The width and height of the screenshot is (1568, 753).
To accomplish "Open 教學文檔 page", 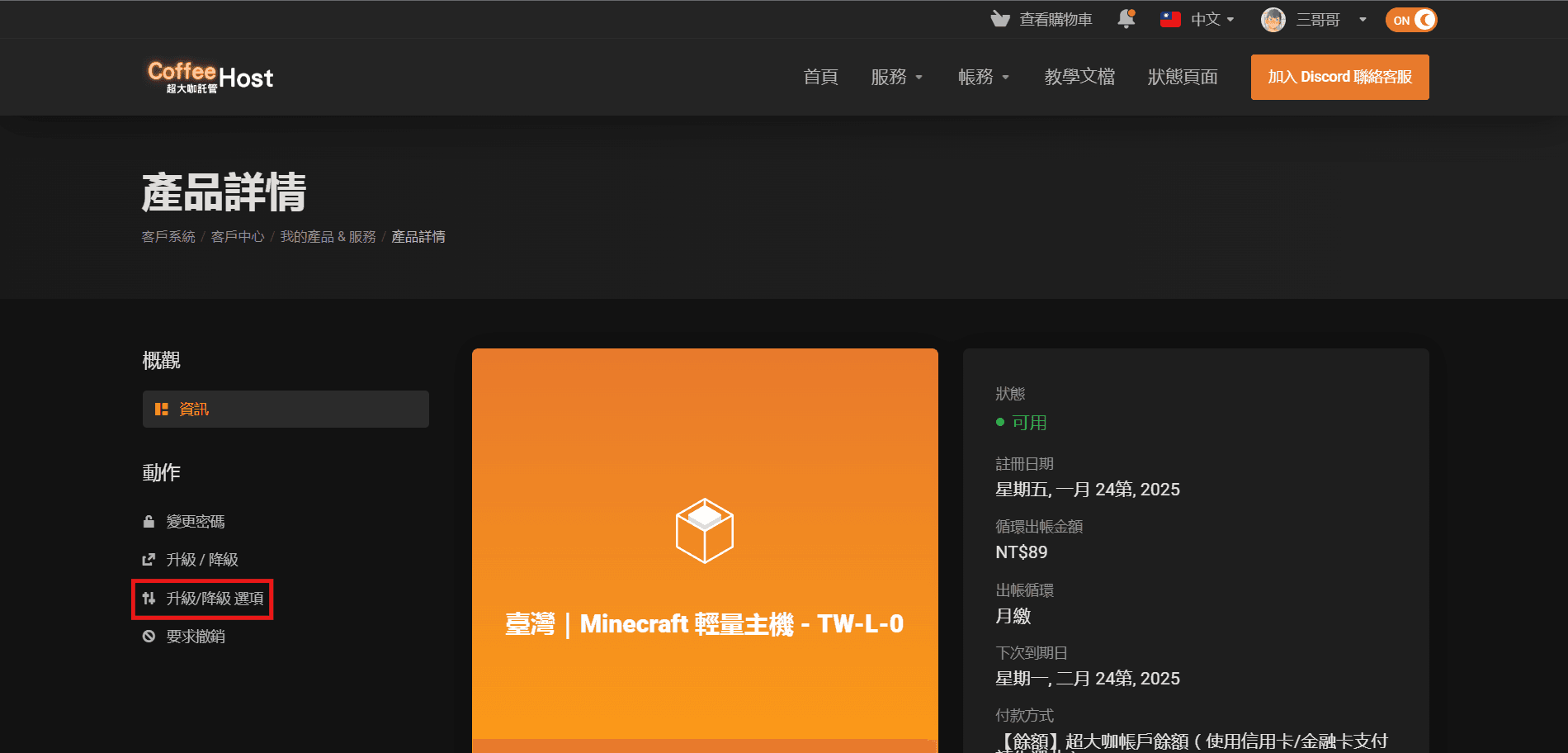I will tap(1079, 77).
